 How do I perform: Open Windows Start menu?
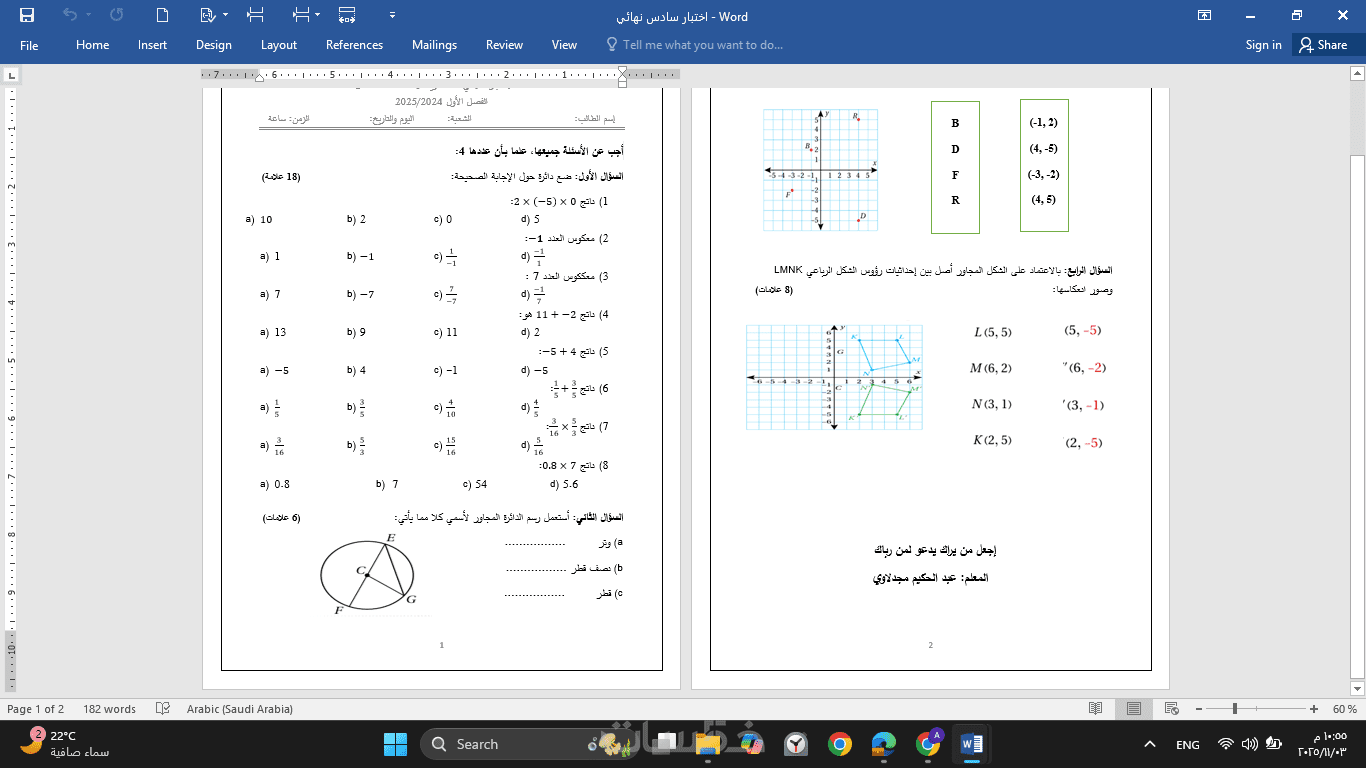point(395,744)
